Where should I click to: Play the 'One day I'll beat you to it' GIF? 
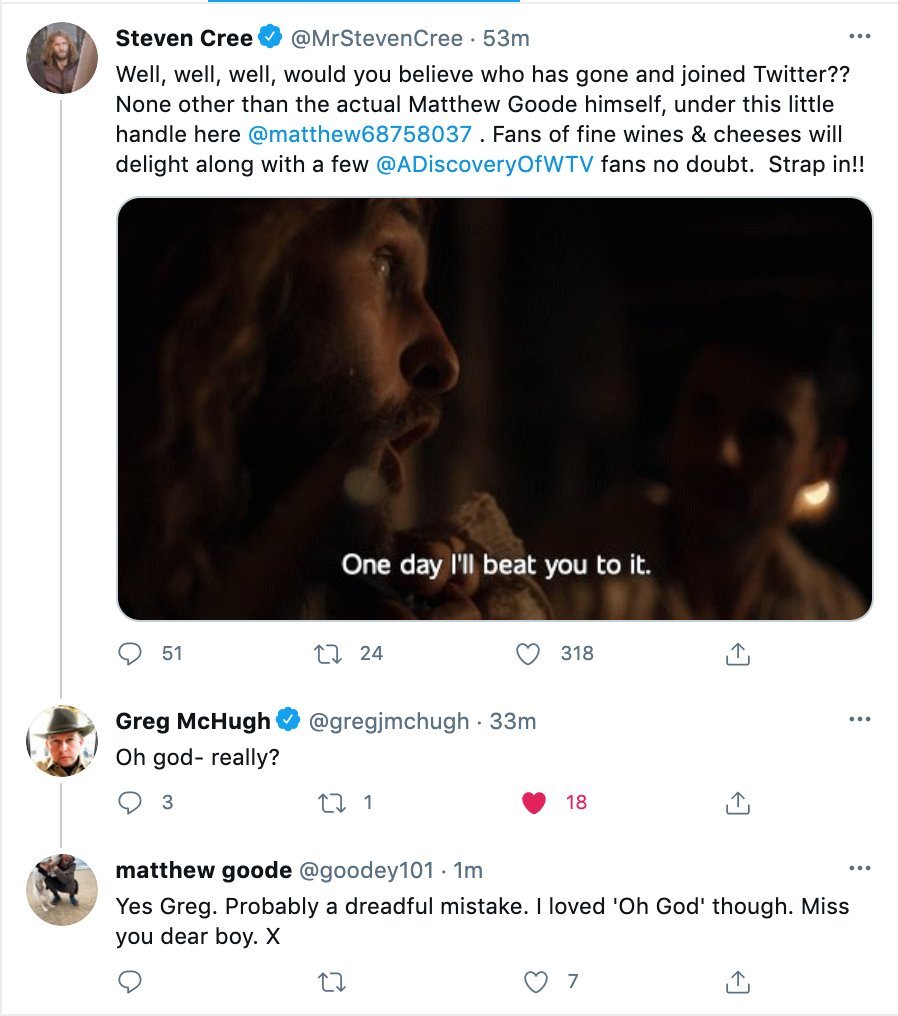point(495,408)
